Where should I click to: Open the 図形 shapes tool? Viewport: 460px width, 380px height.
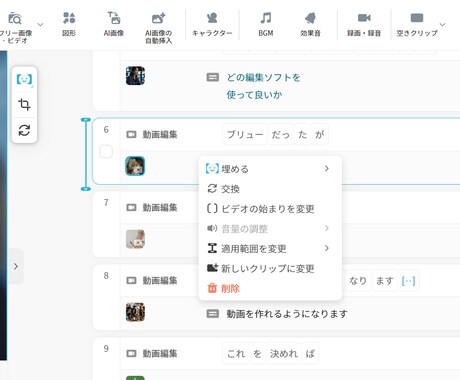click(69, 24)
